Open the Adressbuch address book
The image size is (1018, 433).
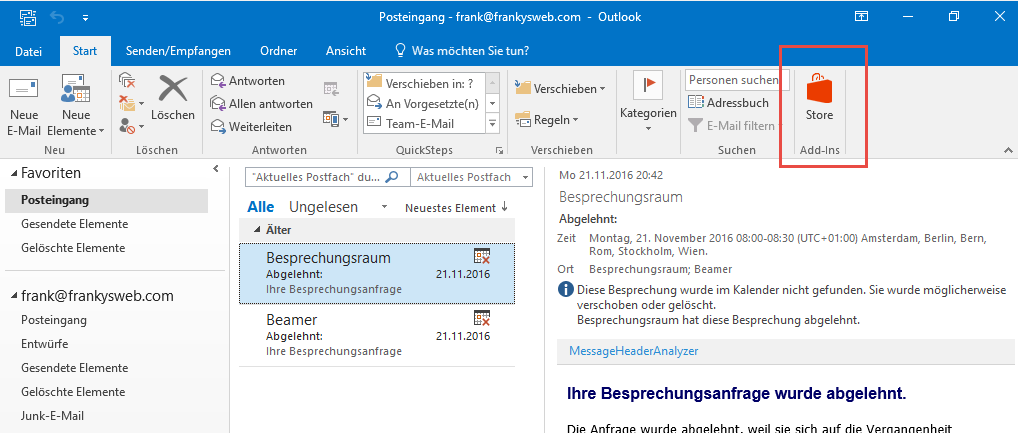pos(729,102)
